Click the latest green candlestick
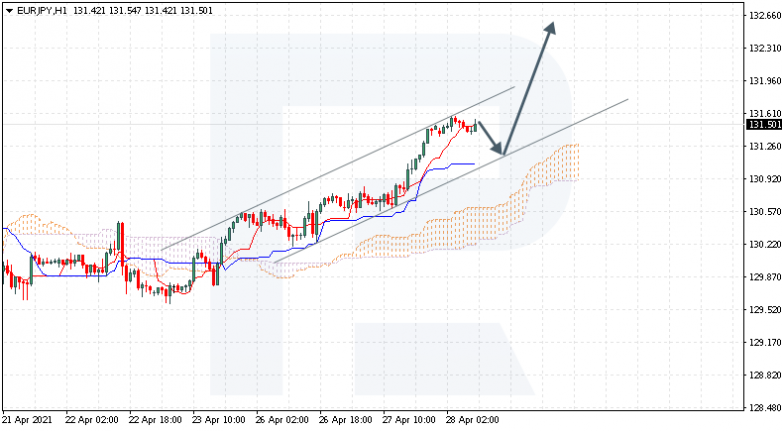Image resolution: width=782 pixels, height=431 pixels. coord(476,126)
